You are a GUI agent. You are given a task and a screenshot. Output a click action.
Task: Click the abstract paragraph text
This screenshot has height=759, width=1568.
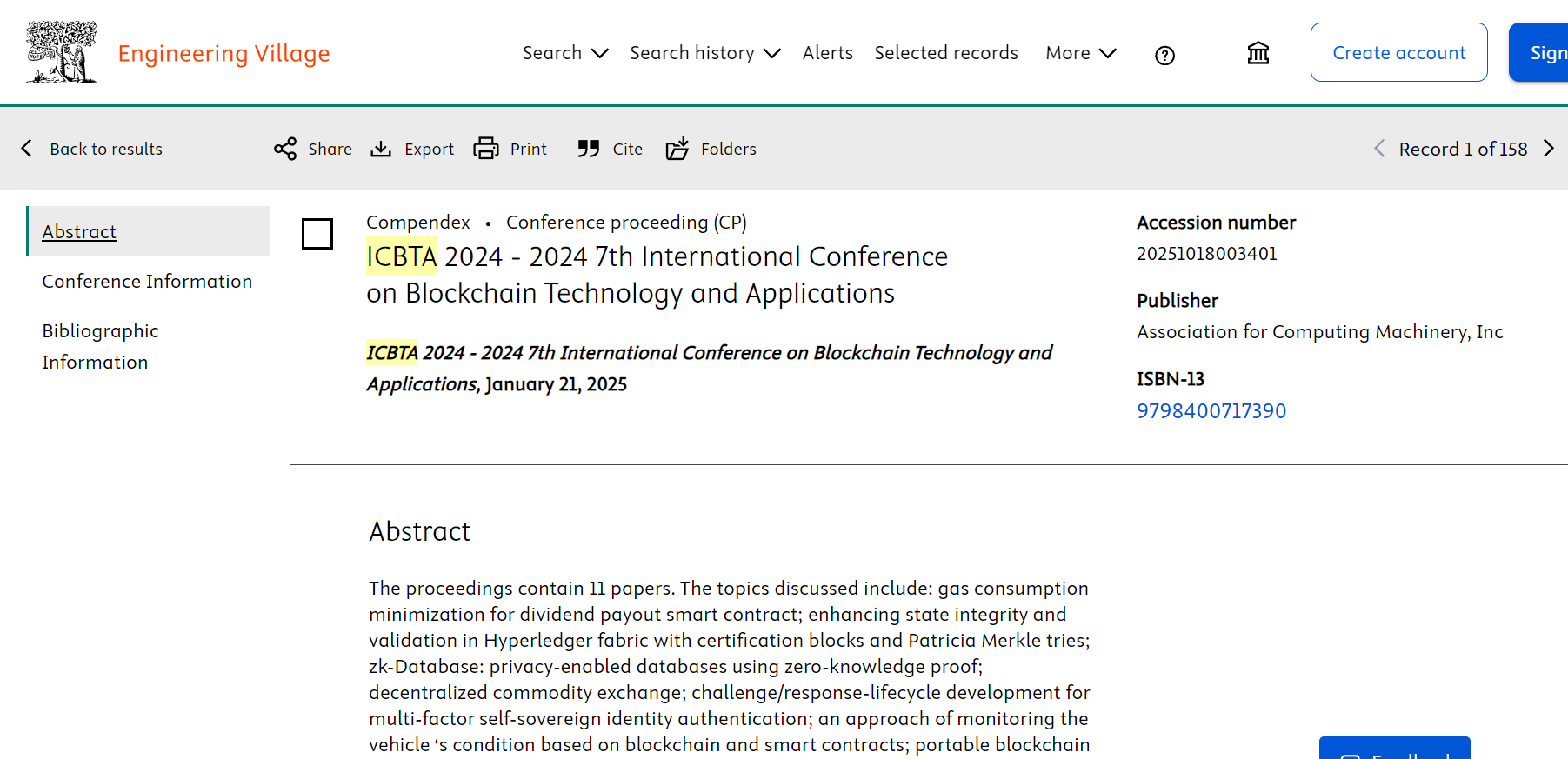pyautogui.click(x=730, y=666)
